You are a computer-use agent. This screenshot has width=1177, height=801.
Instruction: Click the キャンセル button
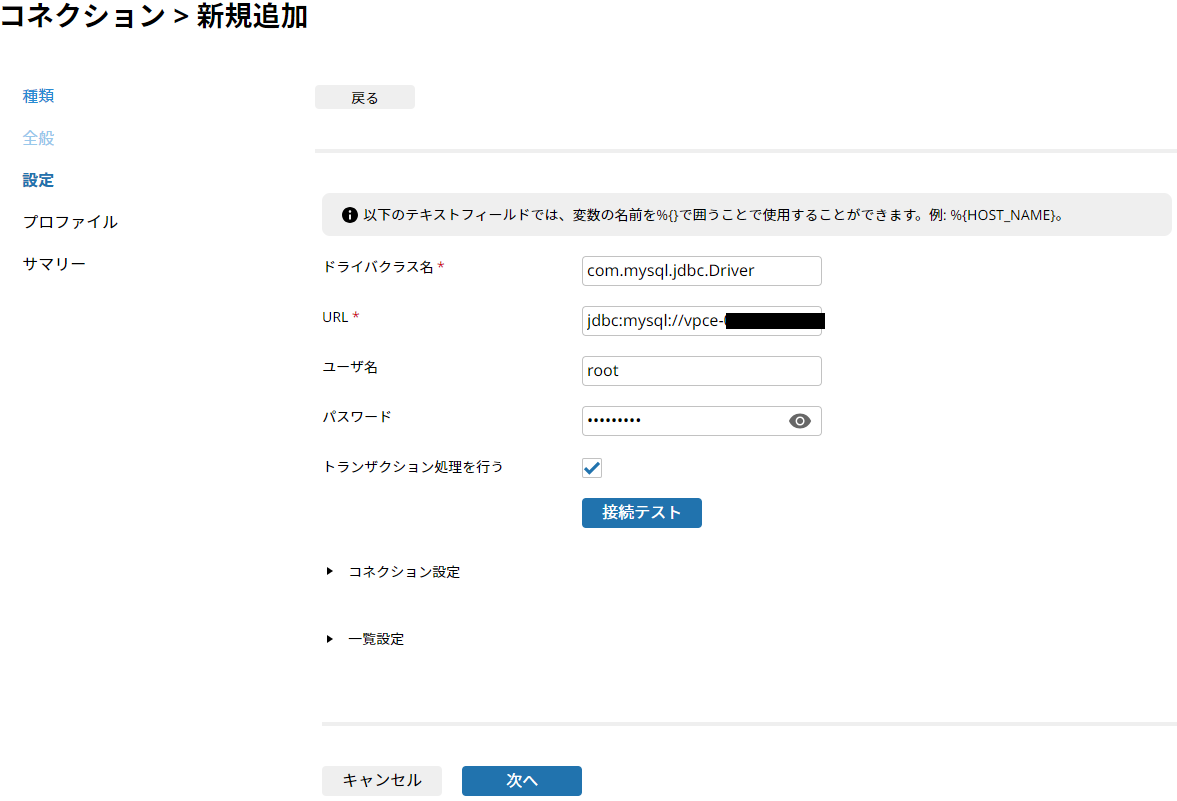point(381,781)
